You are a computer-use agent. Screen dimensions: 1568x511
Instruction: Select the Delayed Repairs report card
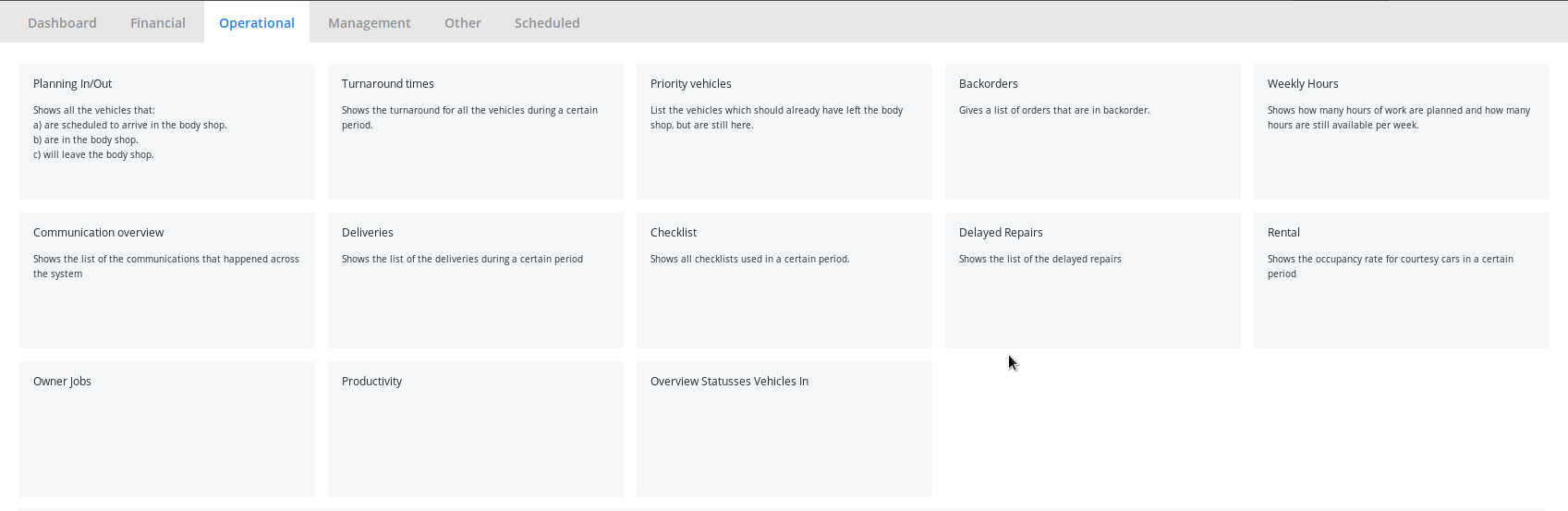coord(1093,280)
